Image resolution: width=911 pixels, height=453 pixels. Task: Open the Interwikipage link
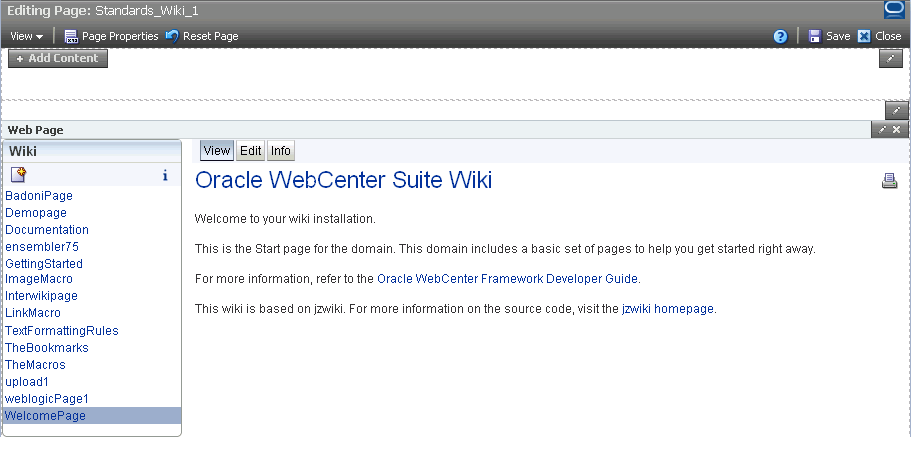(41, 296)
